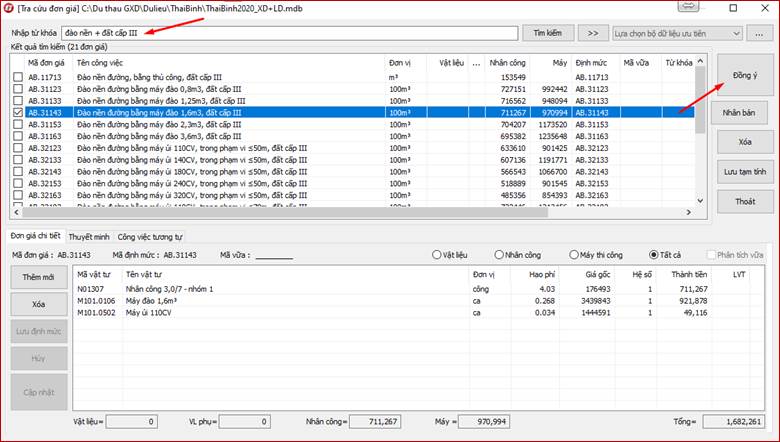This screenshot has width=780, height=442.
Task: Confirm selection with the Đồng ý button
Action: tap(743, 76)
